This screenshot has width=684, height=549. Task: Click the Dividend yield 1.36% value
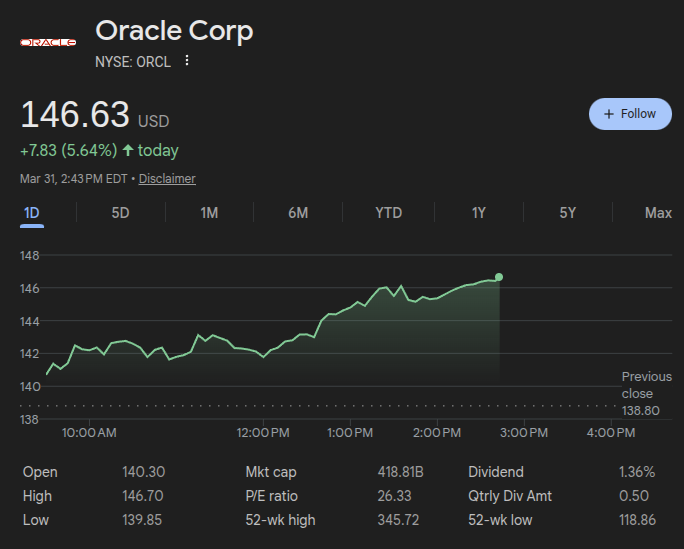pos(637,472)
